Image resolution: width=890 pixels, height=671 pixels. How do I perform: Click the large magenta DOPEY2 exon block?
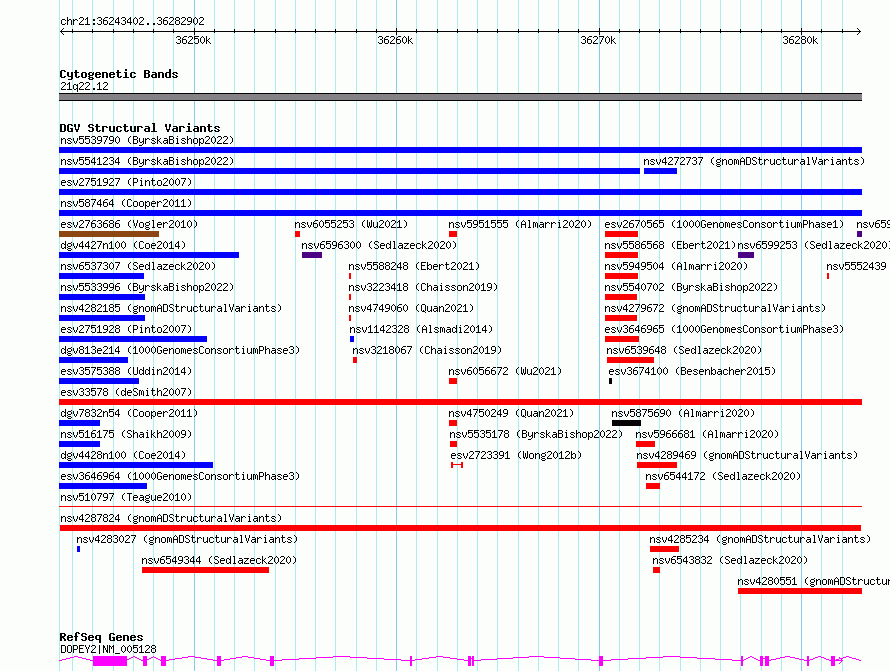[x=110, y=661]
